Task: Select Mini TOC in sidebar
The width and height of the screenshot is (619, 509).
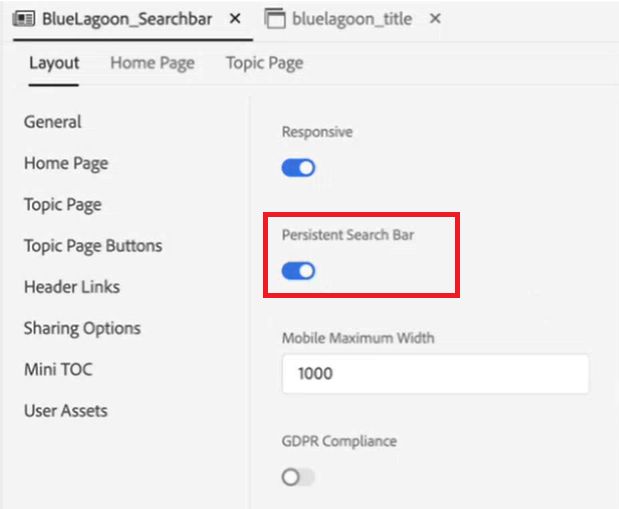Action: [58, 369]
